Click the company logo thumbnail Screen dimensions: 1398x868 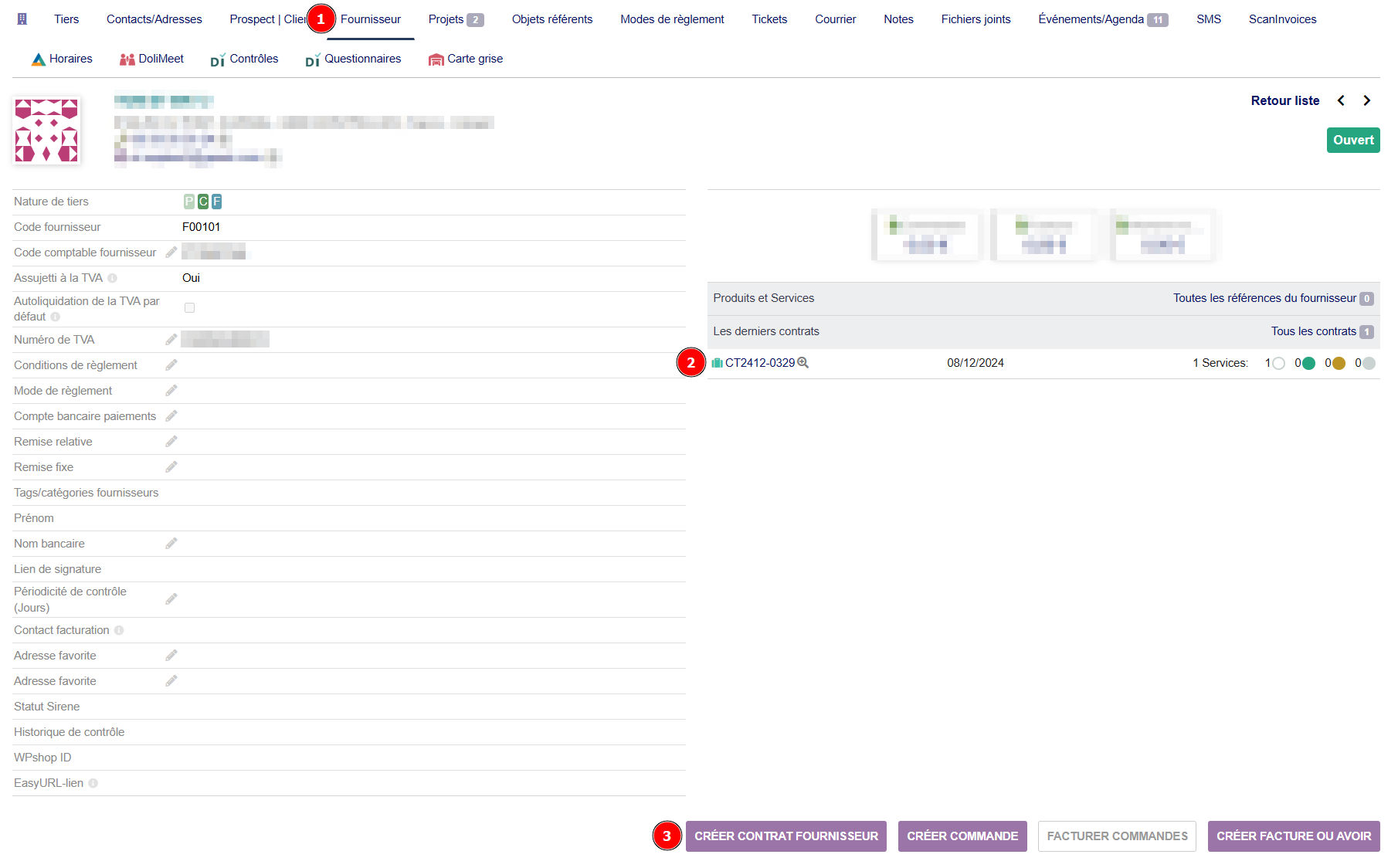tap(46, 130)
